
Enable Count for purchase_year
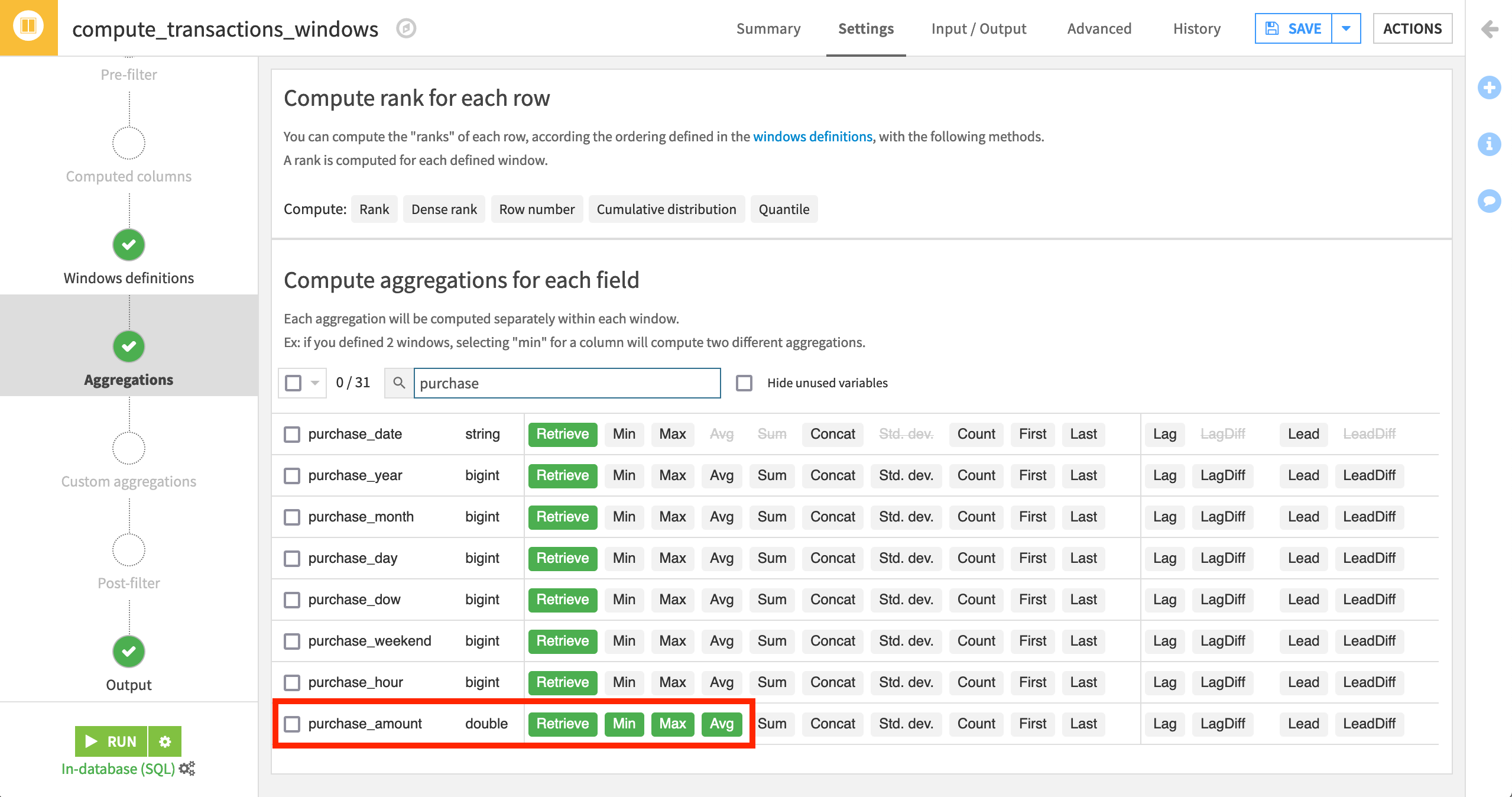coord(976,475)
